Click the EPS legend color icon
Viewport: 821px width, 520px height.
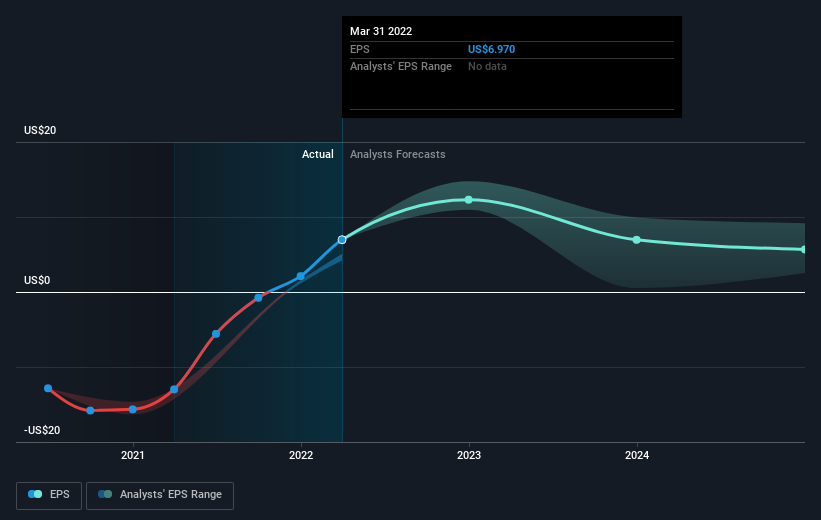point(35,494)
